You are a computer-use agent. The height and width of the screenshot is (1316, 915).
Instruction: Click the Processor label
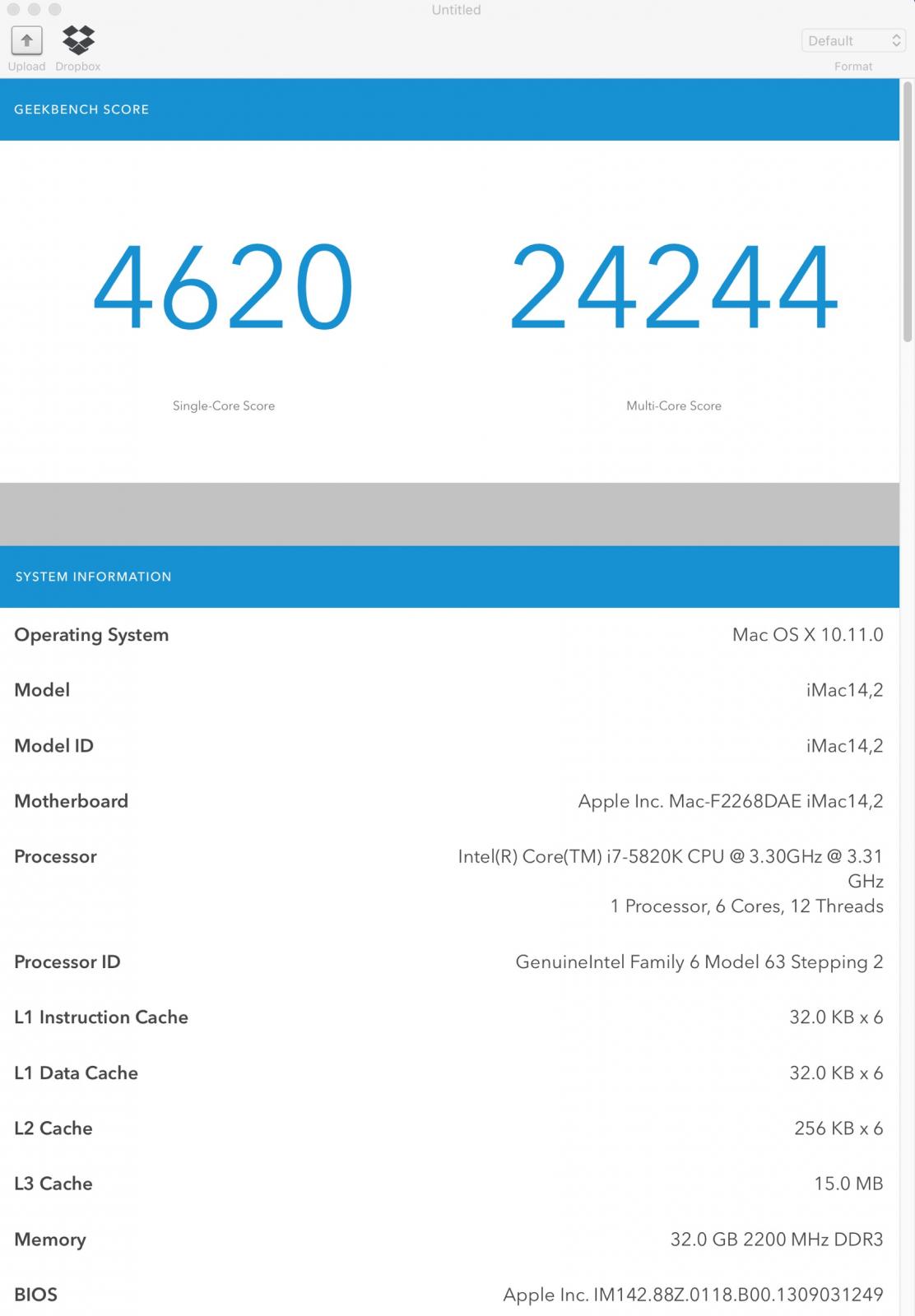[56, 857]
